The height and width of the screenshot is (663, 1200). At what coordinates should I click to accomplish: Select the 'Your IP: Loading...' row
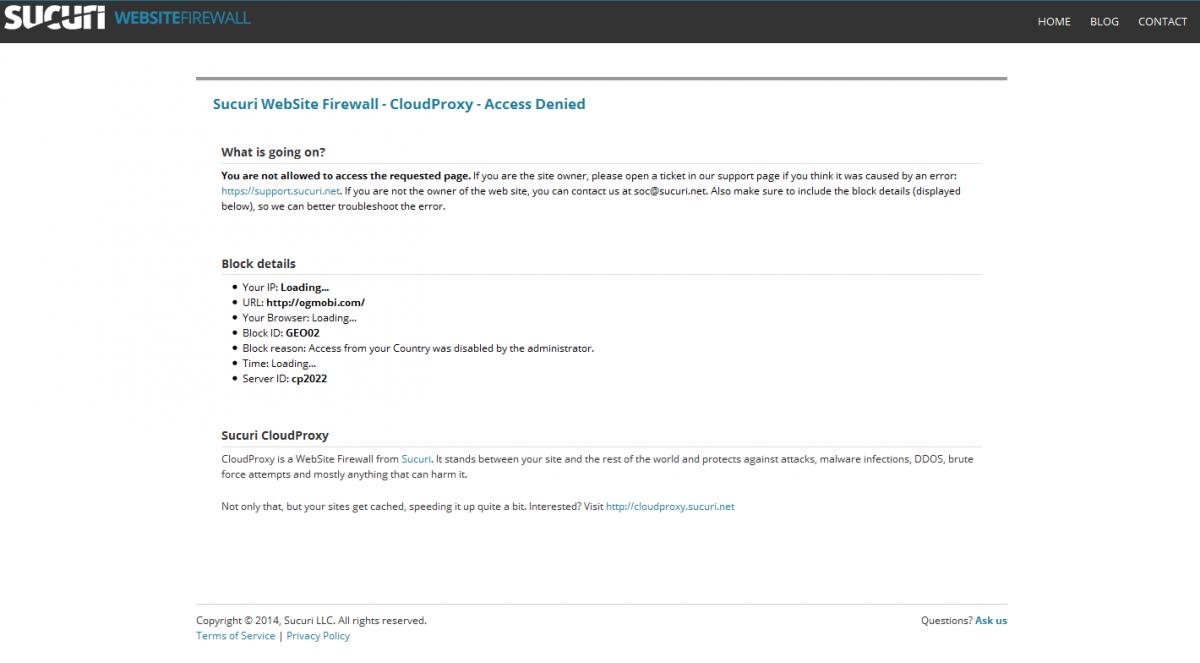[x=286, y=288]
